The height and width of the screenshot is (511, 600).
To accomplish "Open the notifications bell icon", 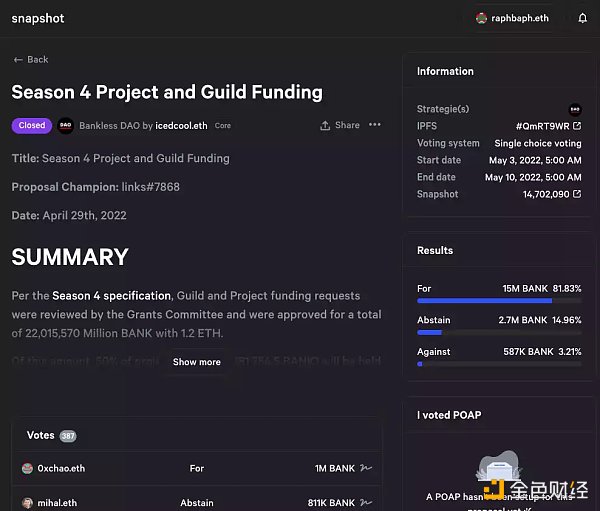I will (582, 18).
